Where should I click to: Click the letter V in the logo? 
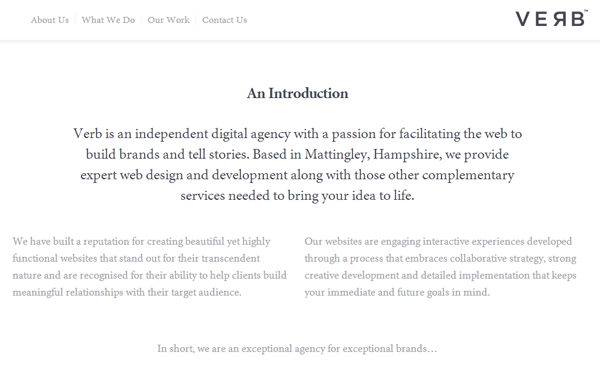(x=523, y=19)
